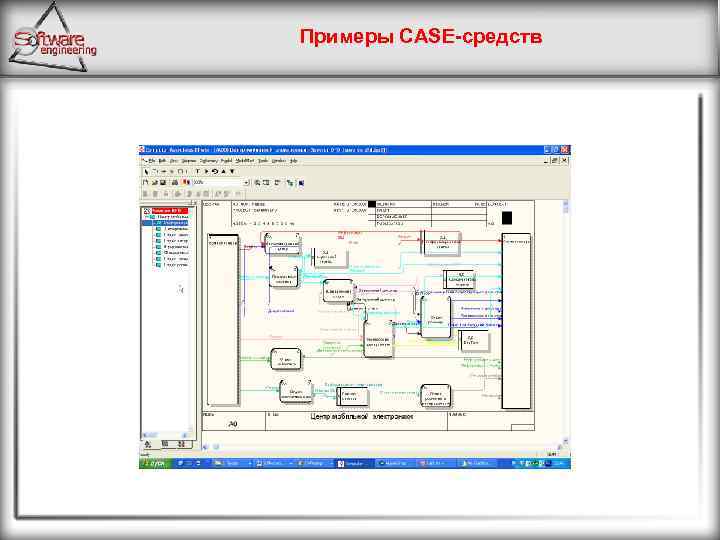Image resolution: width=720 pixels, height=540 pixels.
Task: Open the zoom percentage dropdown
Action: click(246, 183)
